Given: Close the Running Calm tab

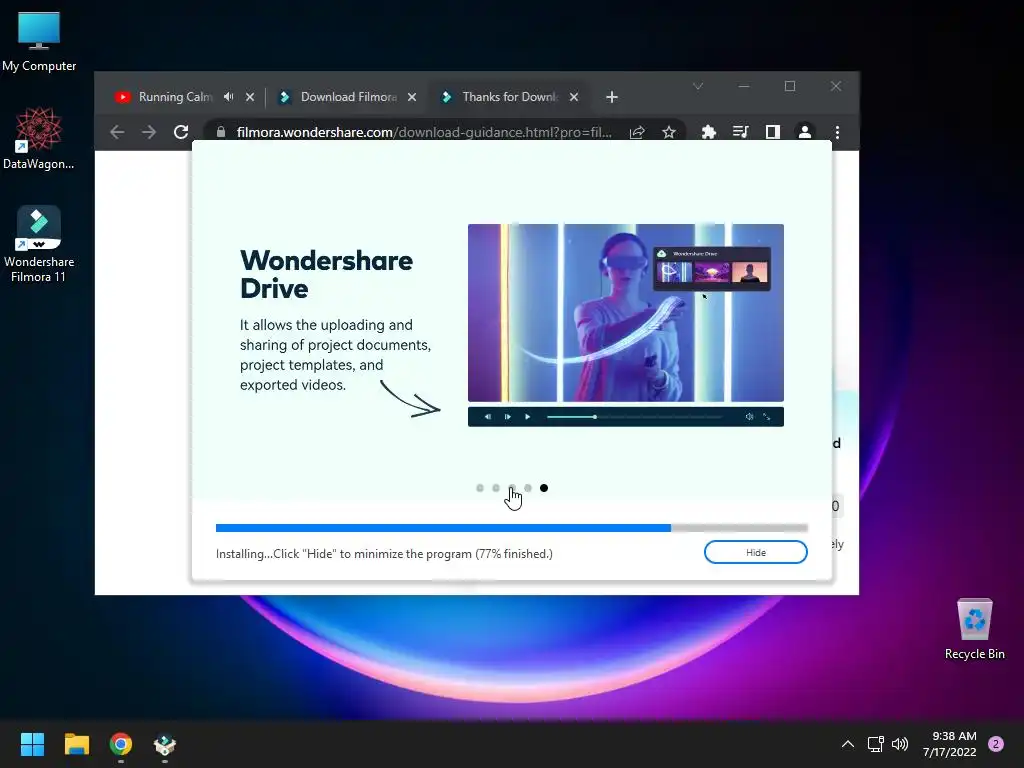Looking at the screenshot, I should click(x=250, y=97).
